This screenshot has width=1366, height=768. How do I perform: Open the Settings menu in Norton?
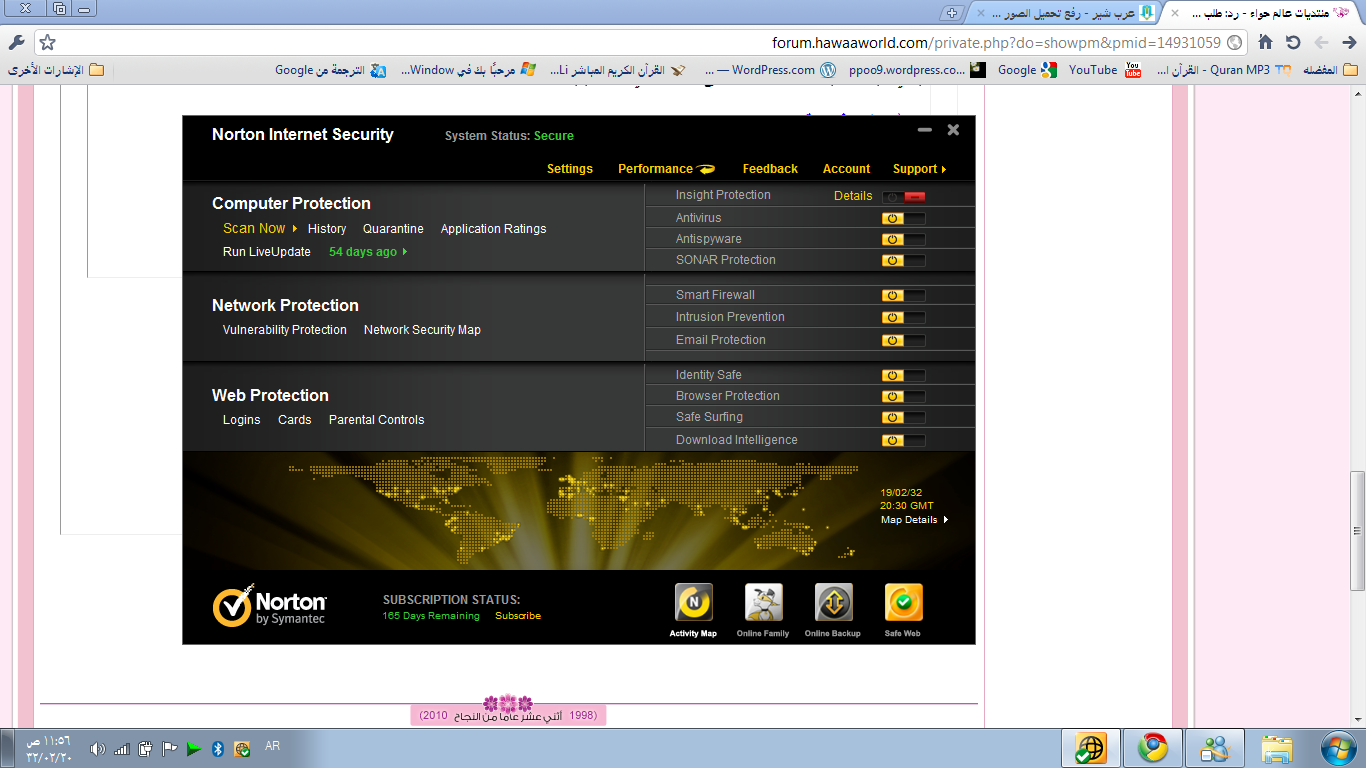569,169
